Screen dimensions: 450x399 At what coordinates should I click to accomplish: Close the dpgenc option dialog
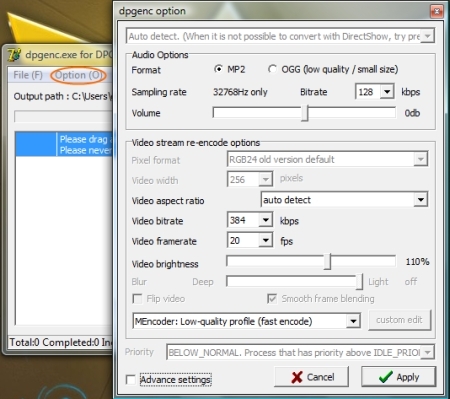(436, 12)
